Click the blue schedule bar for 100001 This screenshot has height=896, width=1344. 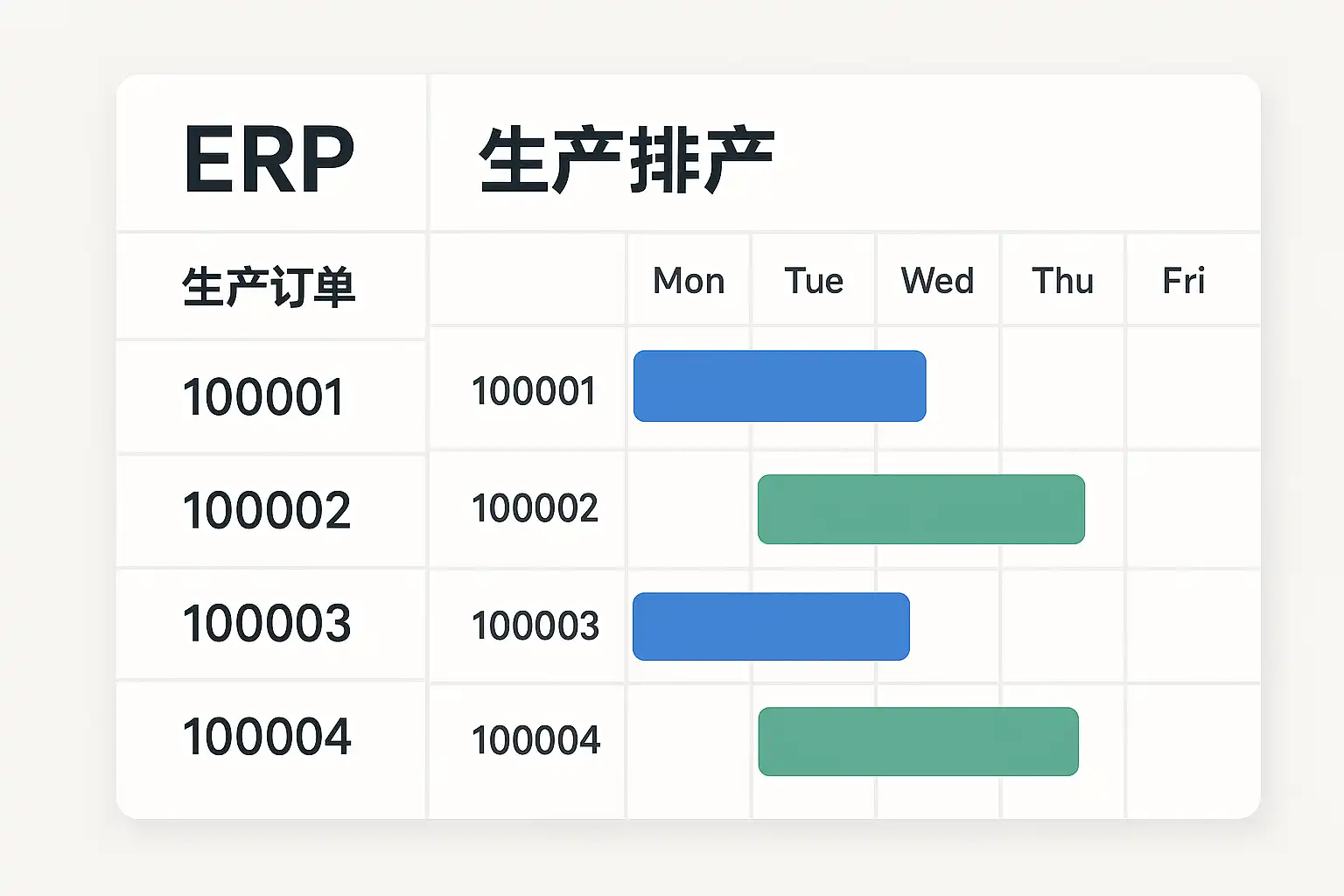pos(779,386)
